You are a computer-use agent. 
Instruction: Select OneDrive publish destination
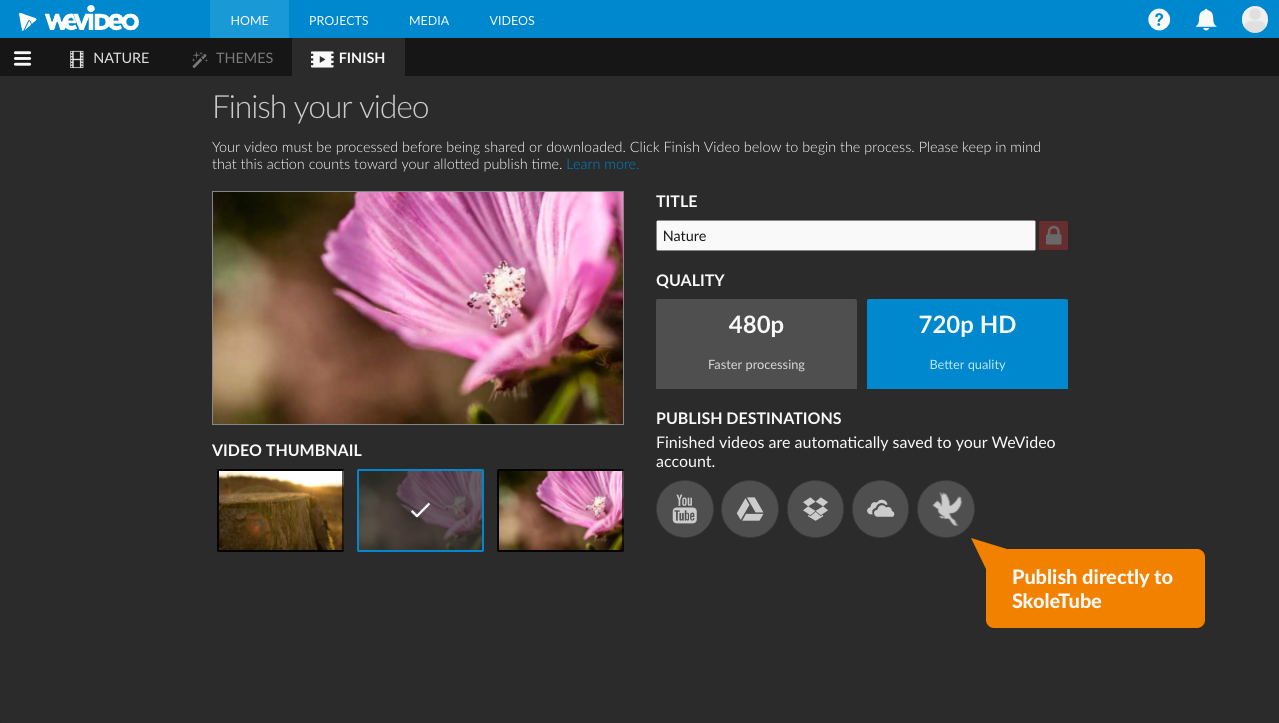coord(880,509)
